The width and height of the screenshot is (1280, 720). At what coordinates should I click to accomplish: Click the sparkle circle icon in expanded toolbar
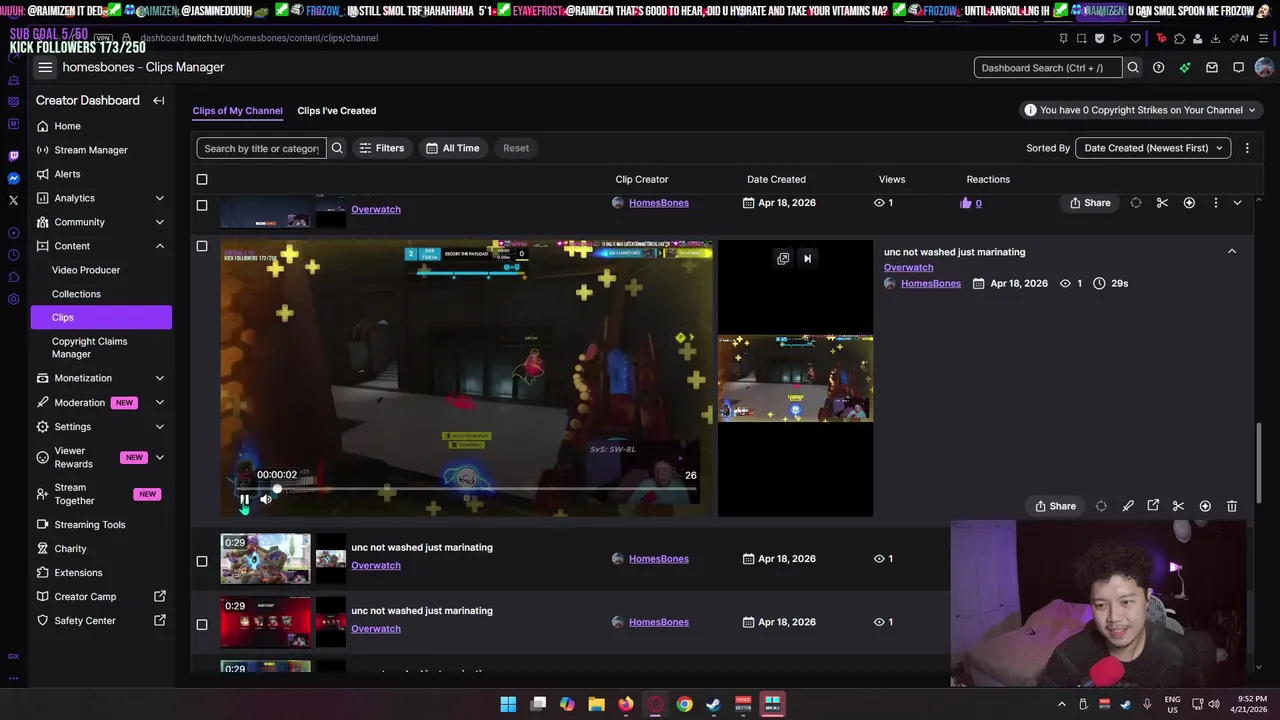pyautogui.click(x=1205, y=506)
